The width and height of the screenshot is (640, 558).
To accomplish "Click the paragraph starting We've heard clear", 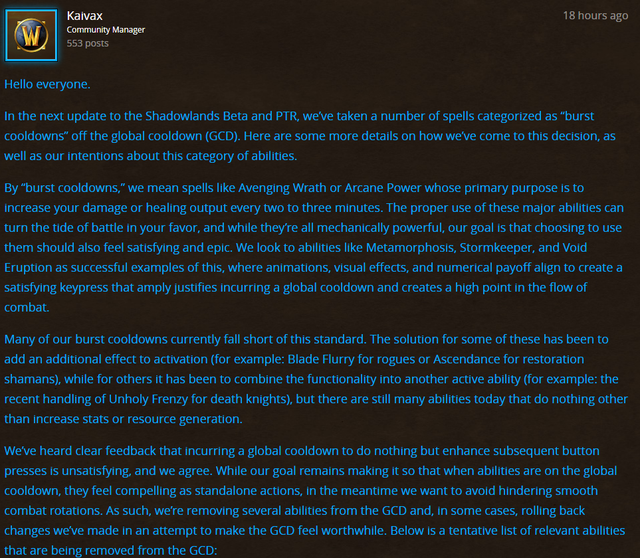I will [x=315, y=500].
